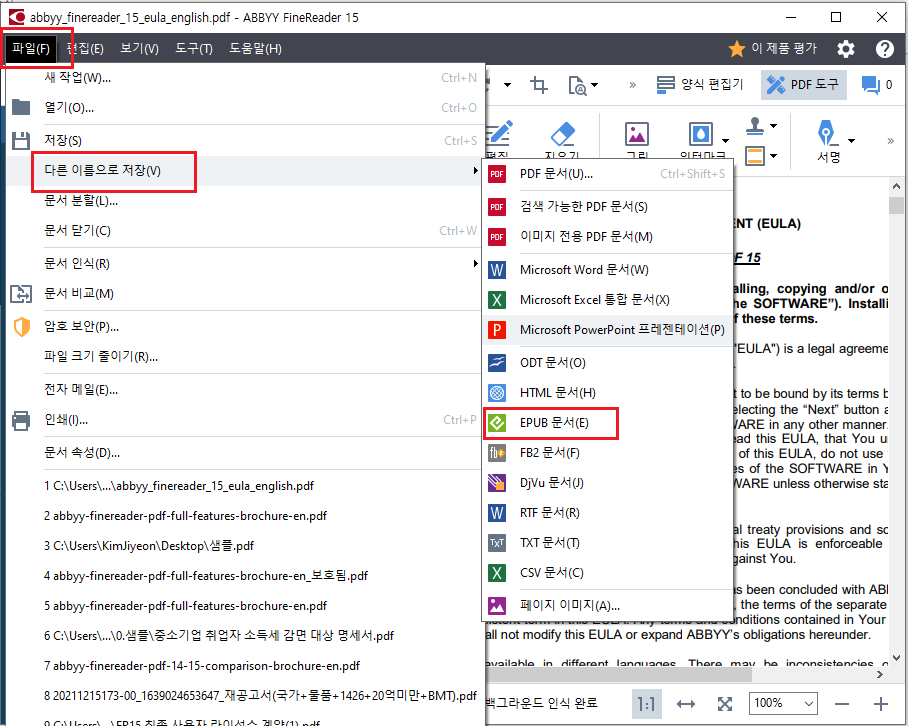Open the stamp dropdown arrow
Screen dimensions: 908x726
point(774,126)
